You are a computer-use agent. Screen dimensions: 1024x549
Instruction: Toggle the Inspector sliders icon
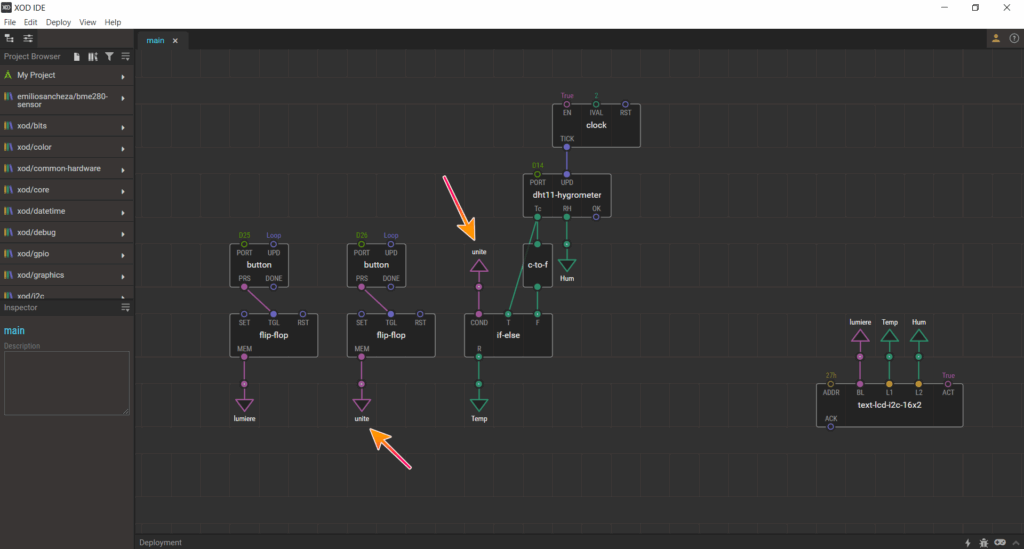(28, 39)
